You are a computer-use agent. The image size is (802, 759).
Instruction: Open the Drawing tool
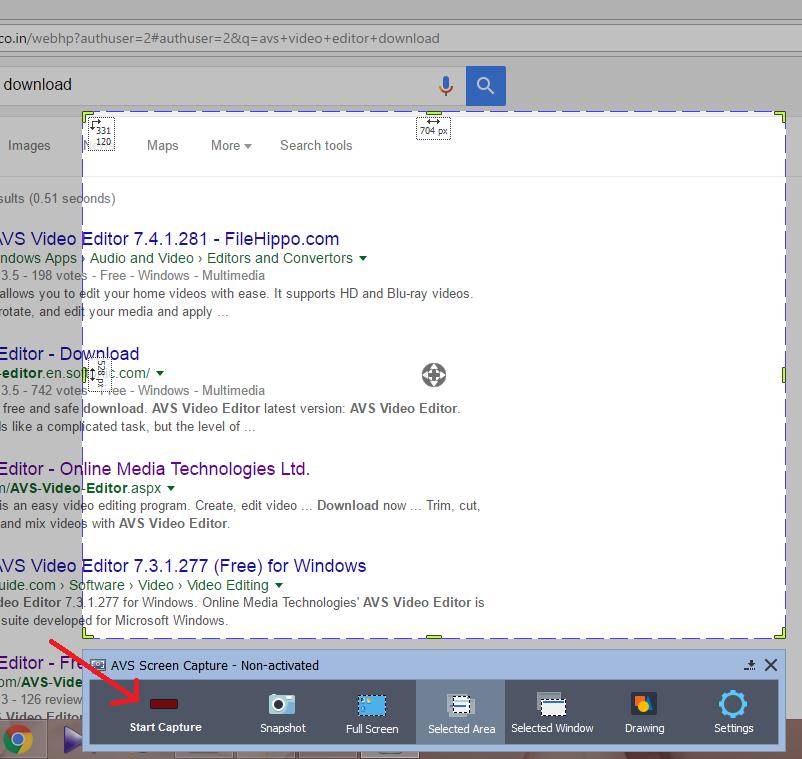644,712
